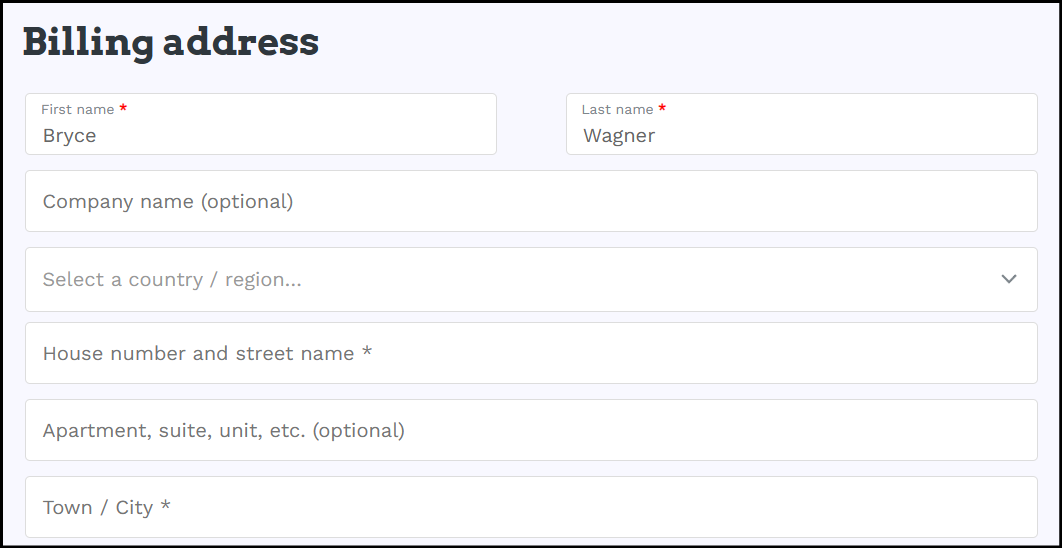This screenshot has width=1062, height=548.
Task: Click the Select a country / region placeholder text
Action: pos(172,279)
